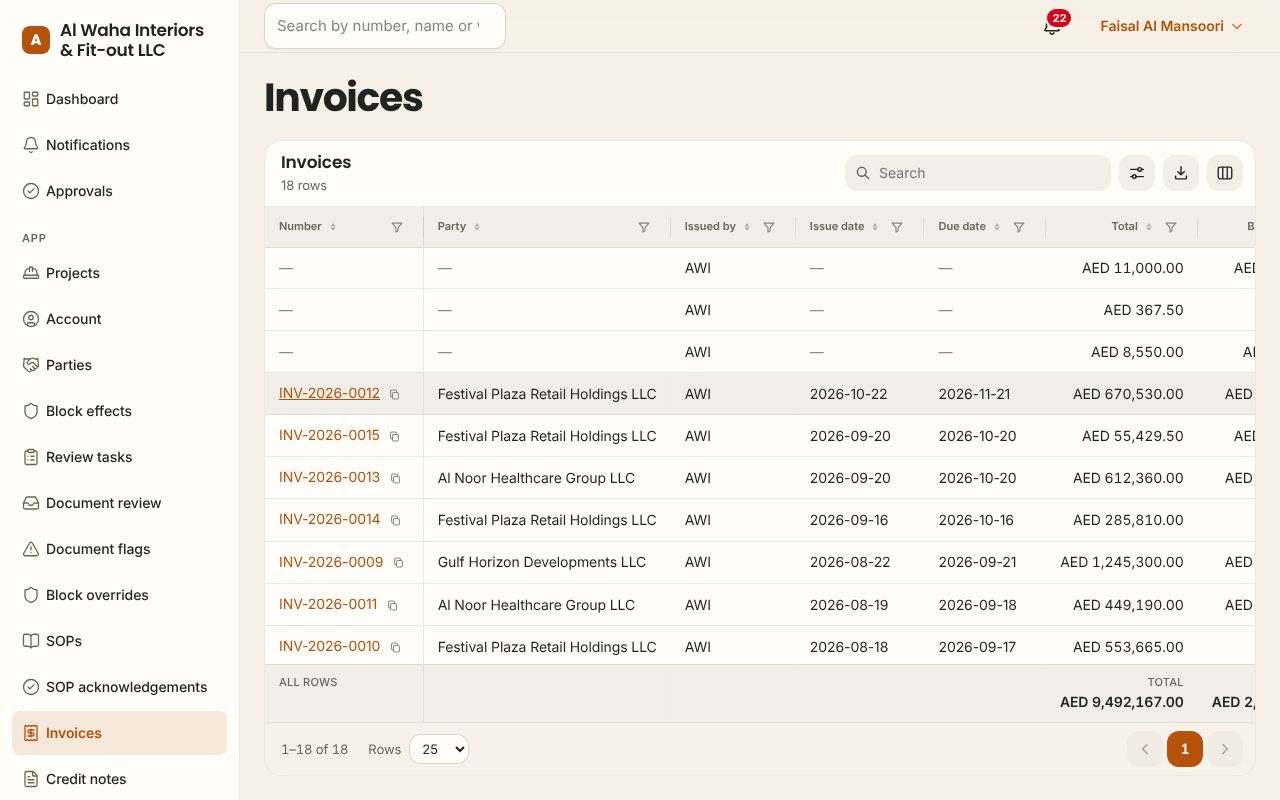Viewport: 1280px width, 800px height.
Task: Open Credit notes in sidebar
Action: coord(120,779)
